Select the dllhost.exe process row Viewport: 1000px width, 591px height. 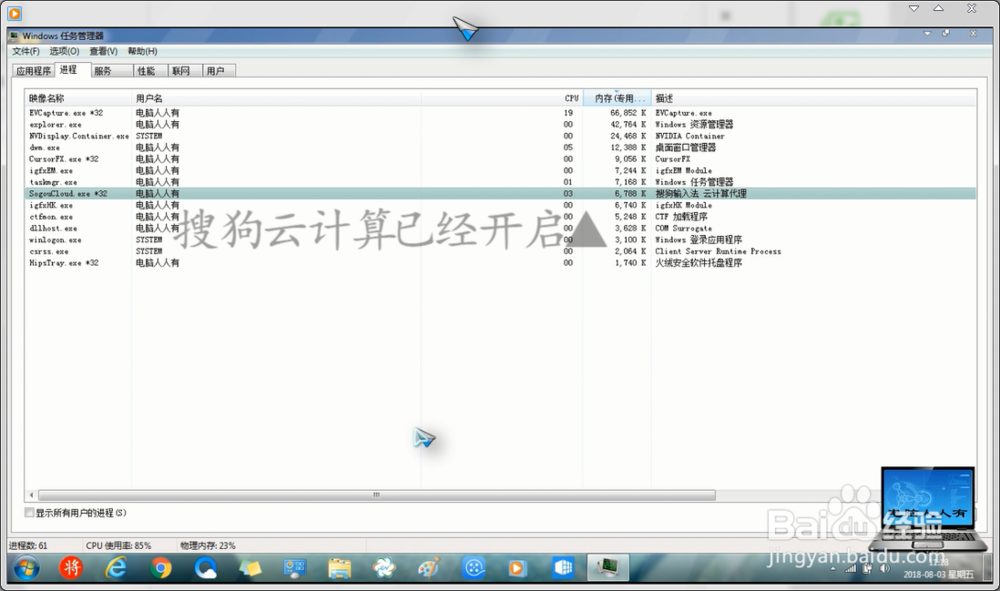pyautogui.click(x=501, y=228)
